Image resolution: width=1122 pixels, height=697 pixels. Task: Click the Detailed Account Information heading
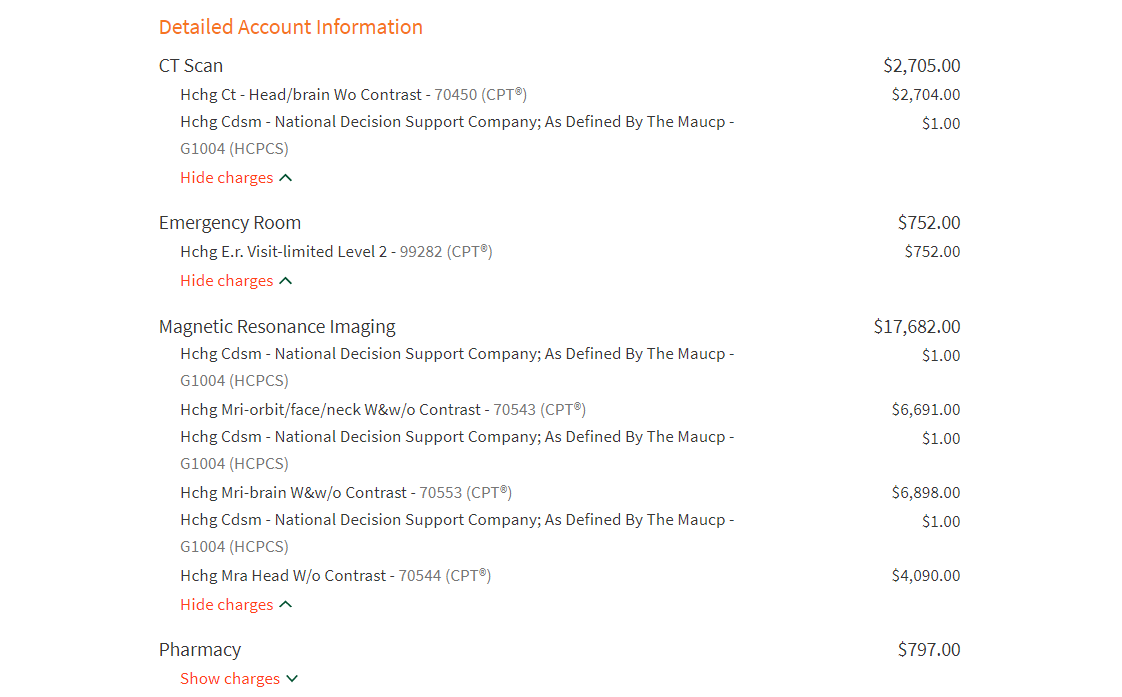pos(290,27)
